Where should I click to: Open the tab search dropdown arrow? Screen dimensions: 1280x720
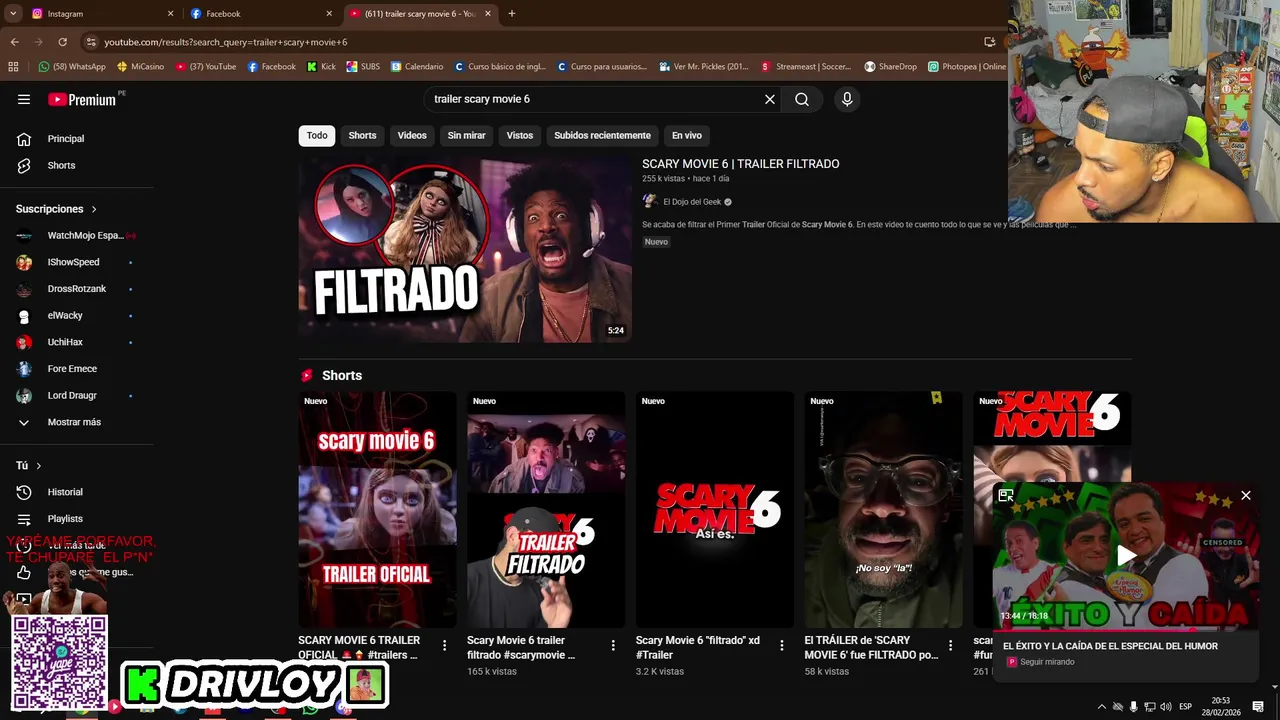pyautogui.click(x=13, y=14)
